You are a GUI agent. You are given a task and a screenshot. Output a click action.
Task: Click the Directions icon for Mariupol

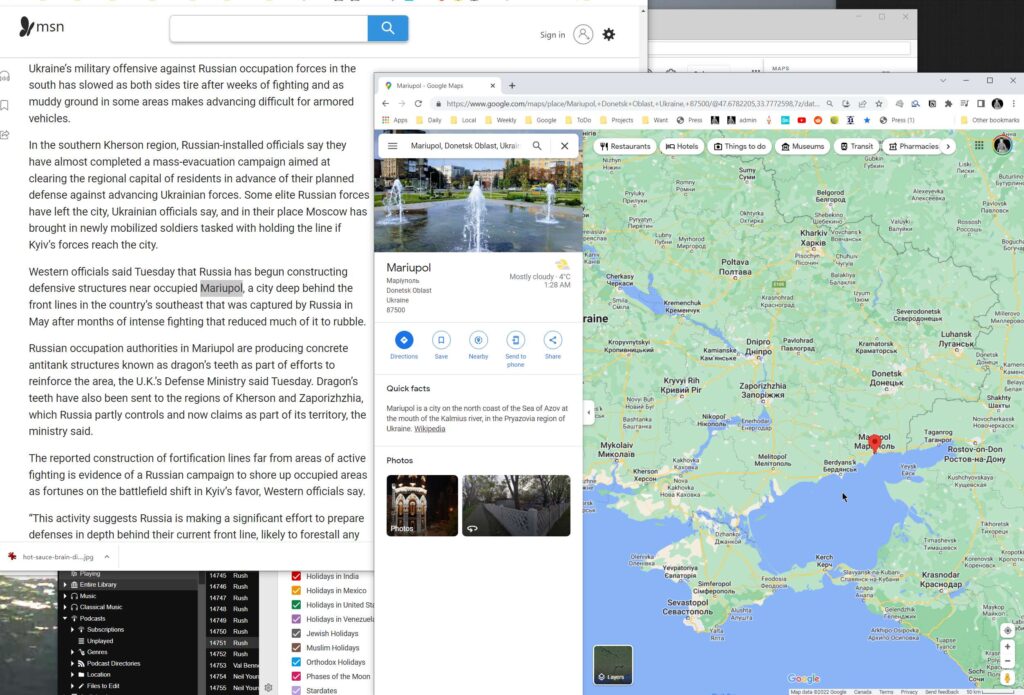404,340
